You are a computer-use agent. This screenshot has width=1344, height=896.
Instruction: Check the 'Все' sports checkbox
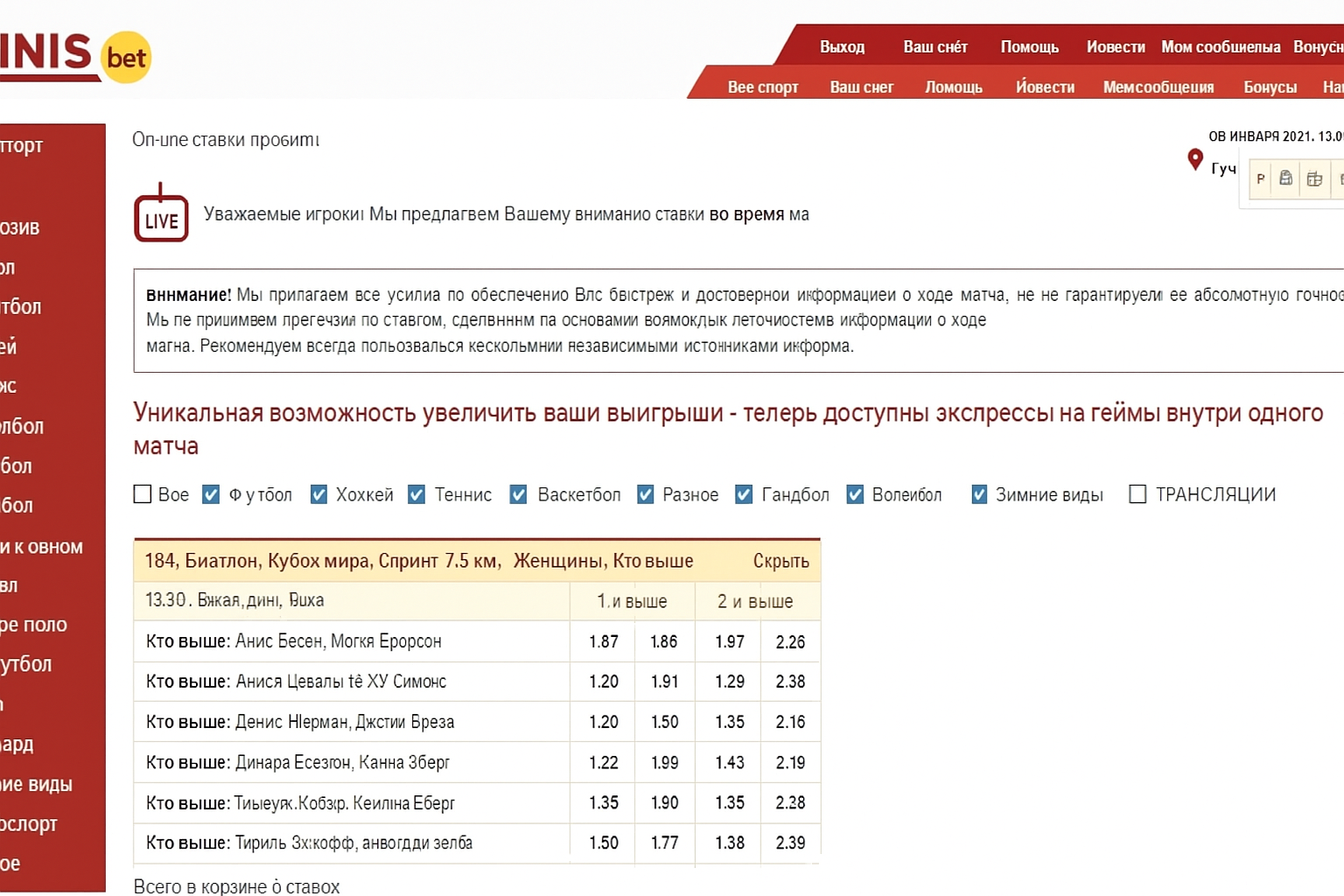pyautogui.click(x=143, y=494)
